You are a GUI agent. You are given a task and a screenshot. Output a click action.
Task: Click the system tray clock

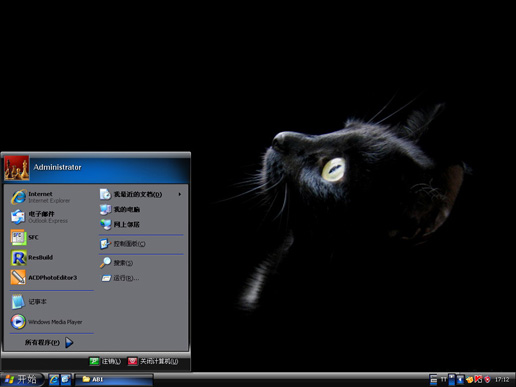click(502, 379)
